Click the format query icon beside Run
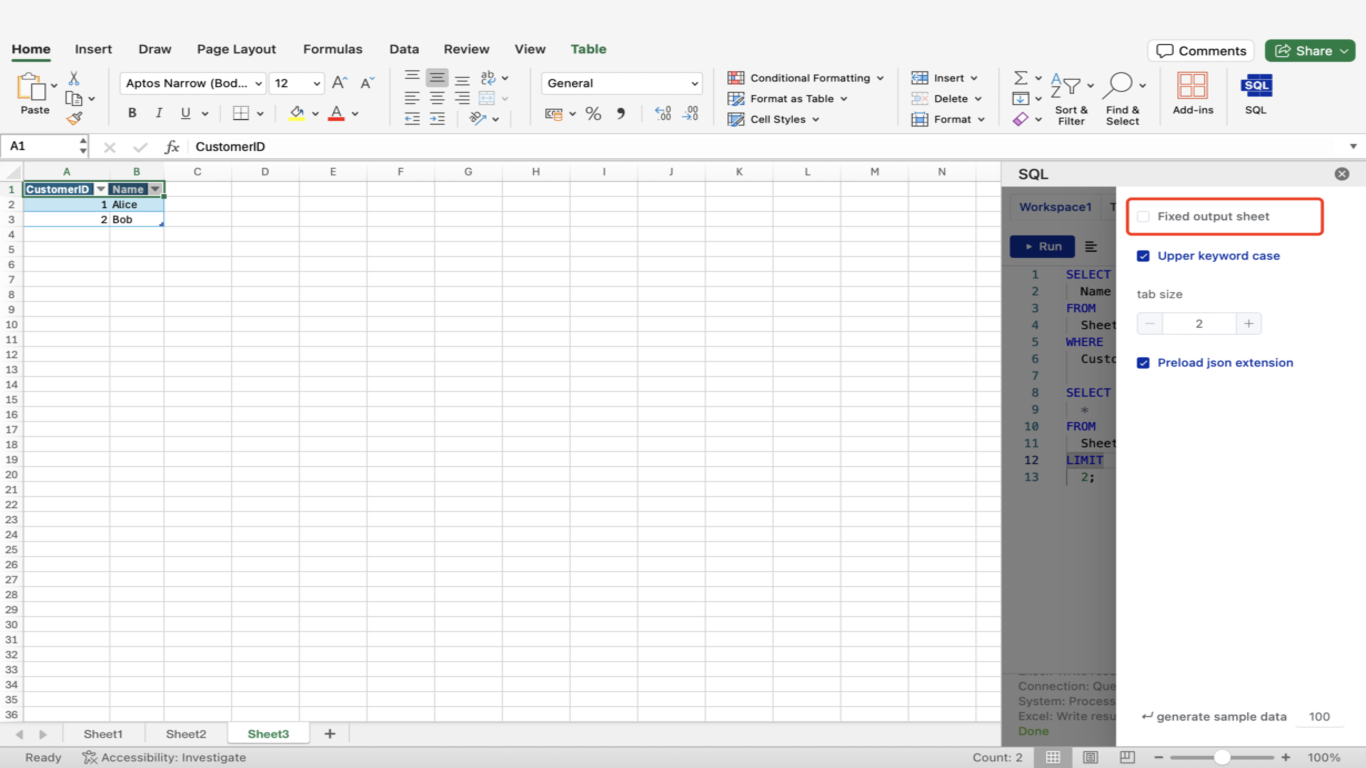Image resolution: width=1366 pixels, height=768 pixels. [x=1091, y=247]
